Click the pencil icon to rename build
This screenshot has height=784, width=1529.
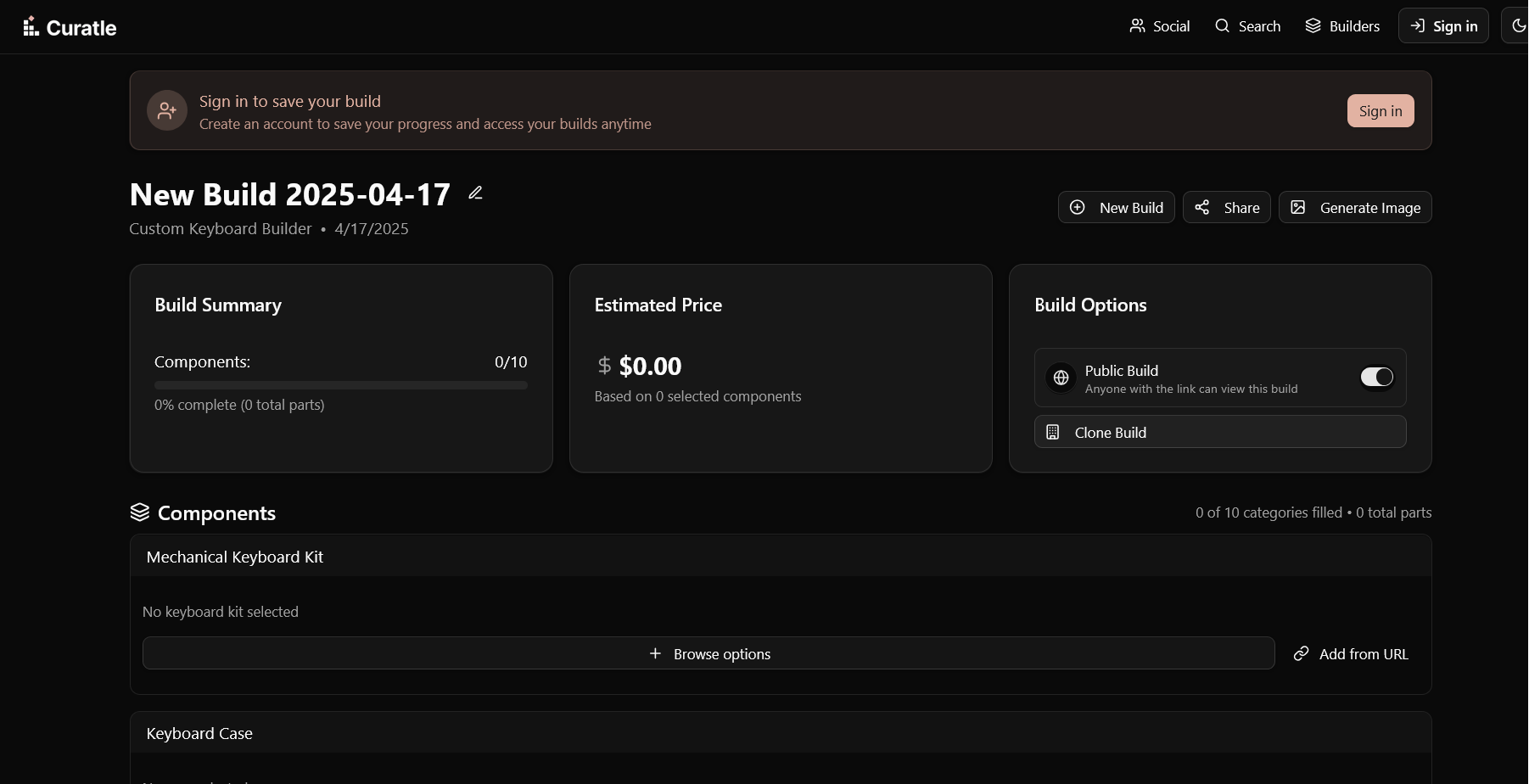pyautogui.click(x=476, y=193)
